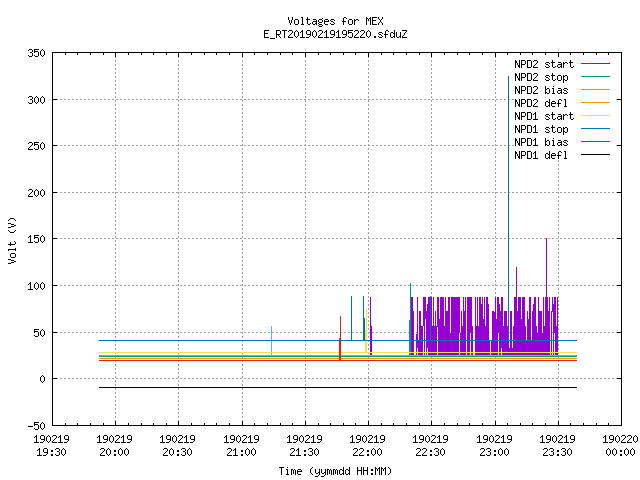Click the x-axis label 190219 22:00
Screen dimensions: 640x480
[368, 446]
